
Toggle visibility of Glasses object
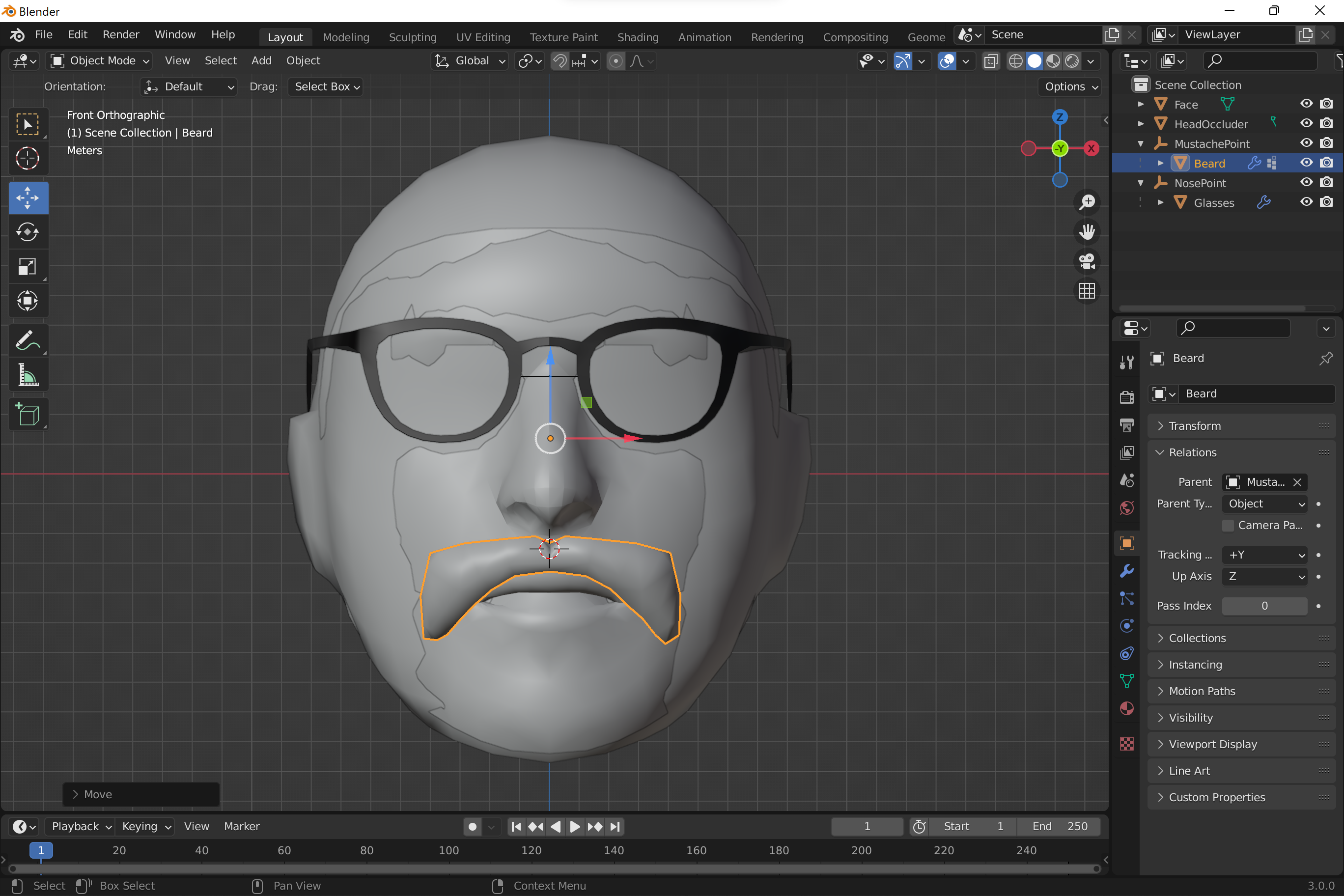coord(1307,202)
